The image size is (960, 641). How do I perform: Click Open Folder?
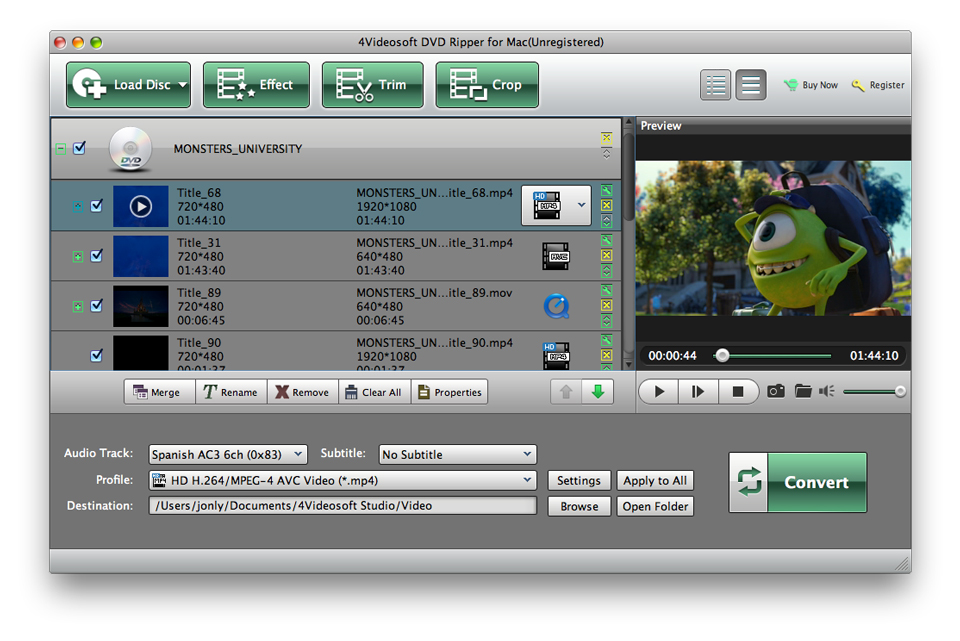point(655,506)
